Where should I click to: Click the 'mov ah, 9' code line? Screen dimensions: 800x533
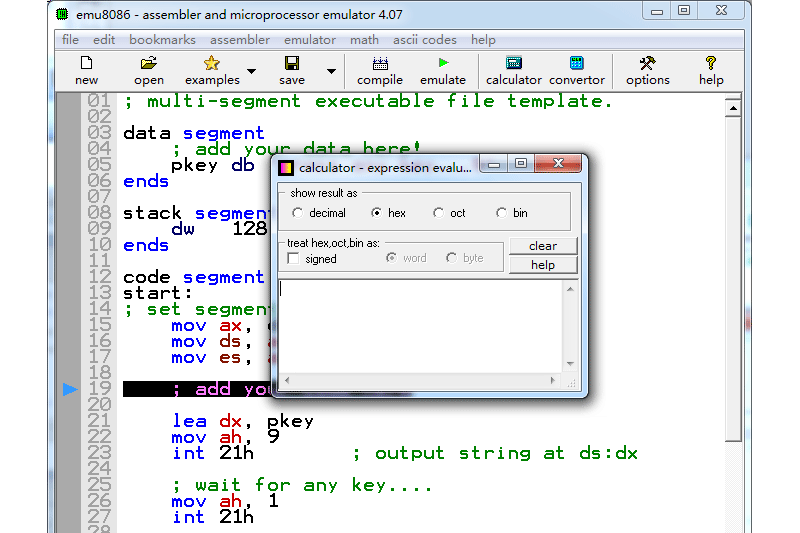(225, 437)
